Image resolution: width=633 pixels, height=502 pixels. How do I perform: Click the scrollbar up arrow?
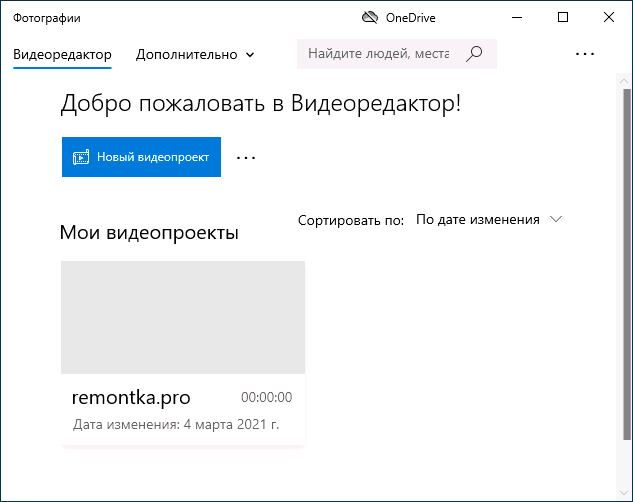(x=624, y=81)
